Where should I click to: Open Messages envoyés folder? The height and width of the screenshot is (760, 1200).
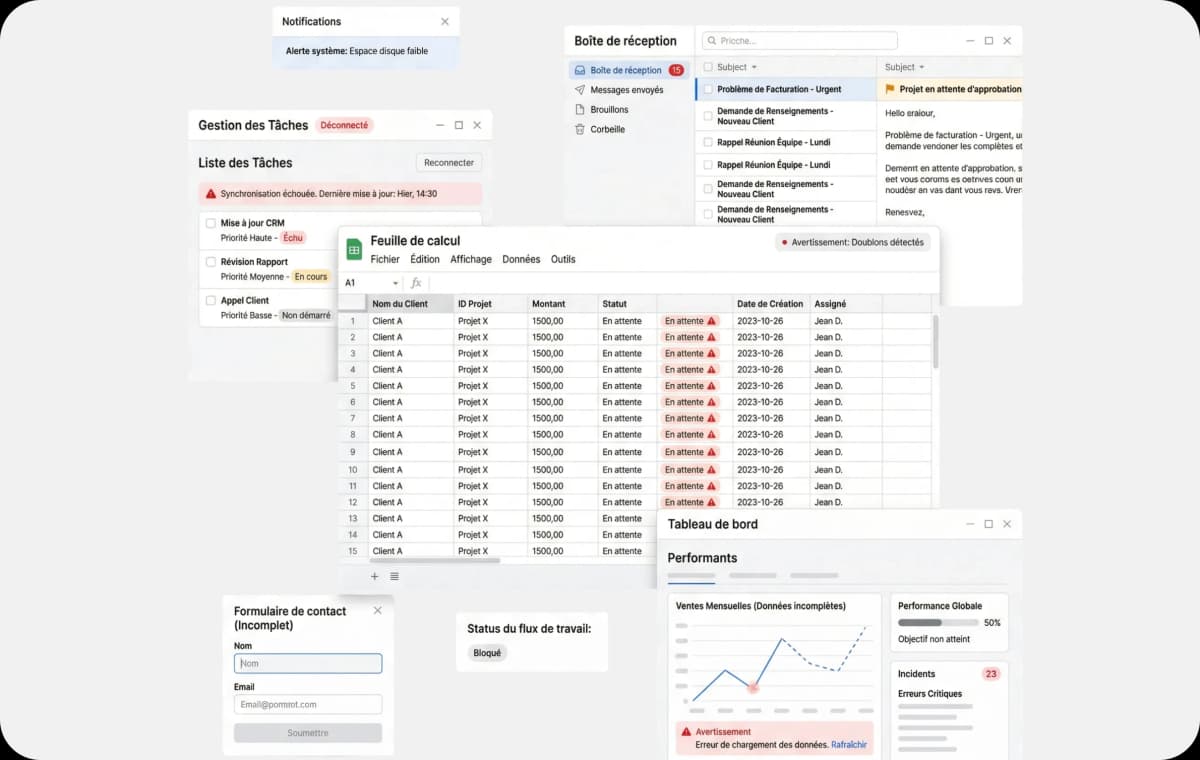[625, 90]
